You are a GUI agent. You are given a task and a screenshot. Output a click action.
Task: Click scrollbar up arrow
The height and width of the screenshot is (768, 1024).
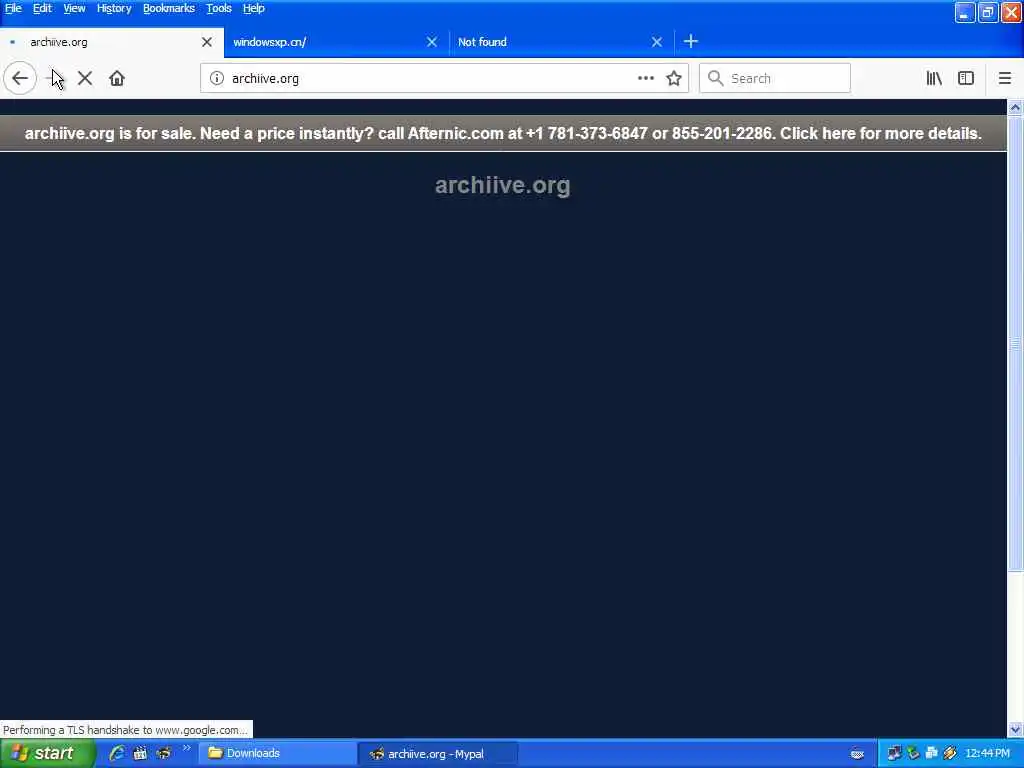(x=1015, y=107)
